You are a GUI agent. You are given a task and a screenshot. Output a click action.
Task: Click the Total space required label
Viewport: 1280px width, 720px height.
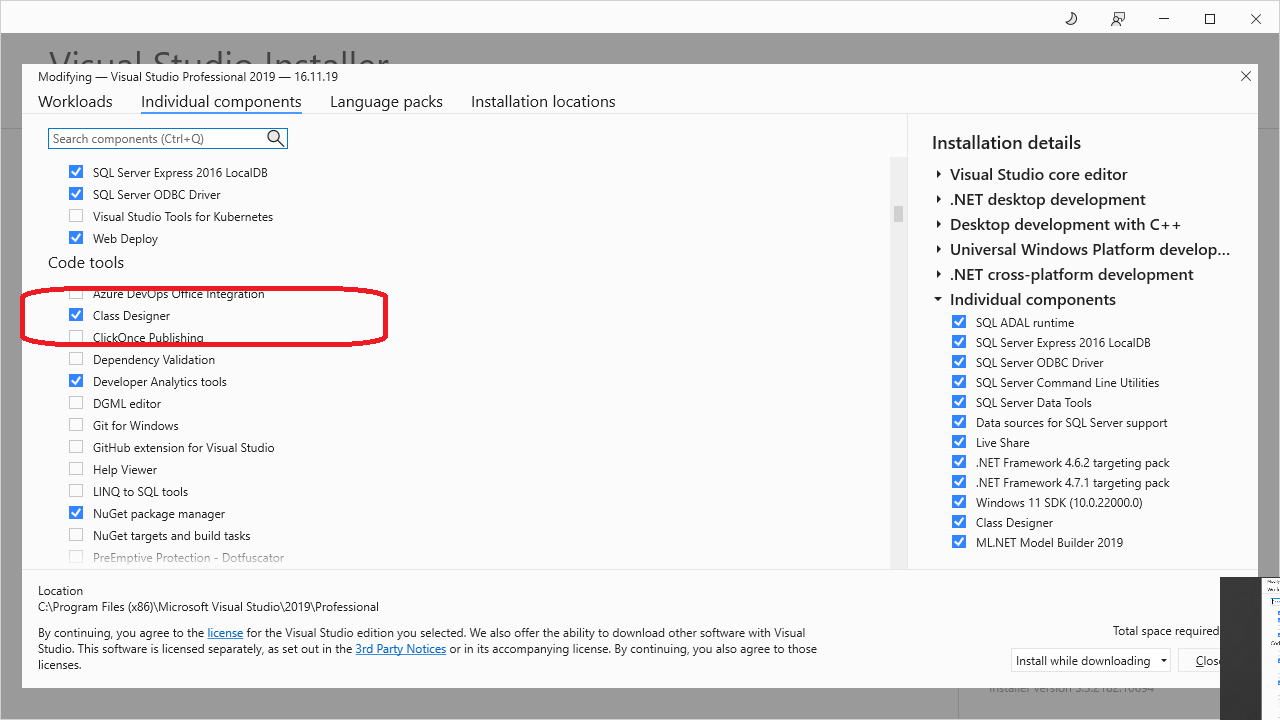click(x=1166, y=631)
